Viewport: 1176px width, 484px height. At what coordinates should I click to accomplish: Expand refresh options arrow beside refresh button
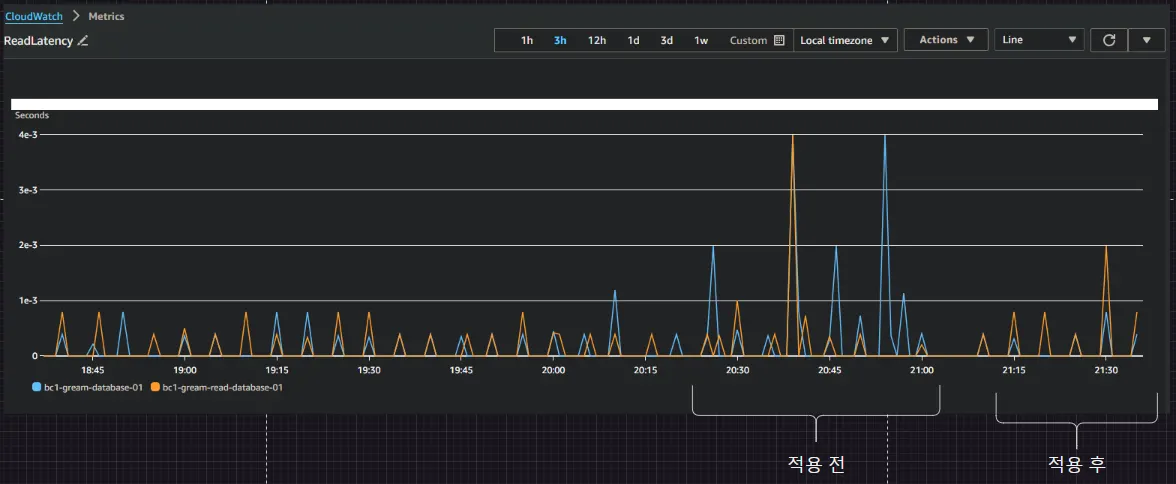coord(1145,40)
